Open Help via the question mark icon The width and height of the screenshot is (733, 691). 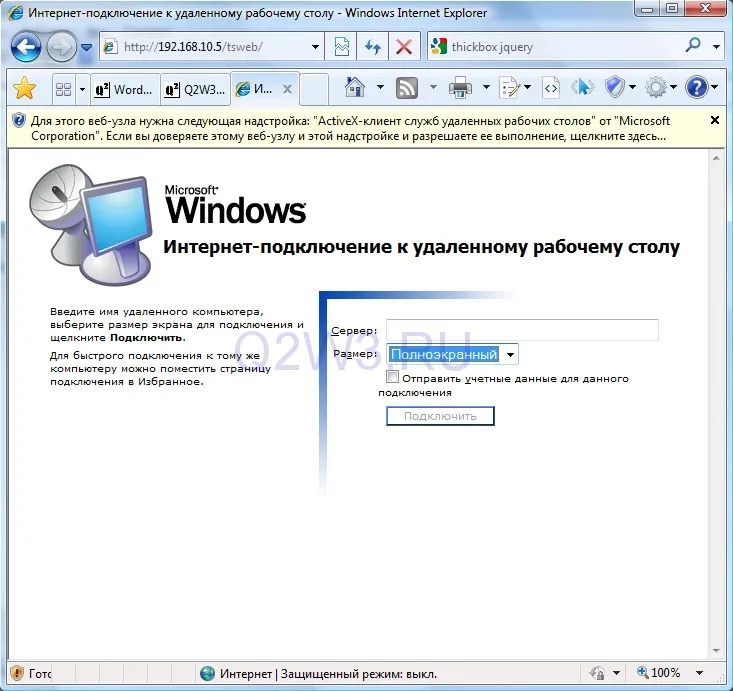696,87
